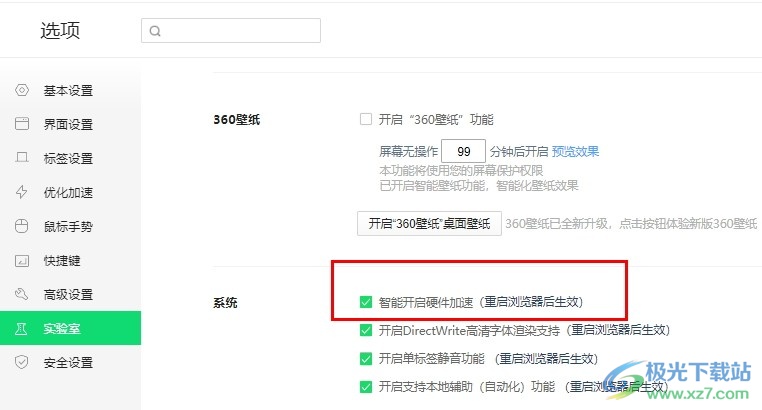
Task: Click the 快捷键 keyboard icon
Action: pos(22,260)
